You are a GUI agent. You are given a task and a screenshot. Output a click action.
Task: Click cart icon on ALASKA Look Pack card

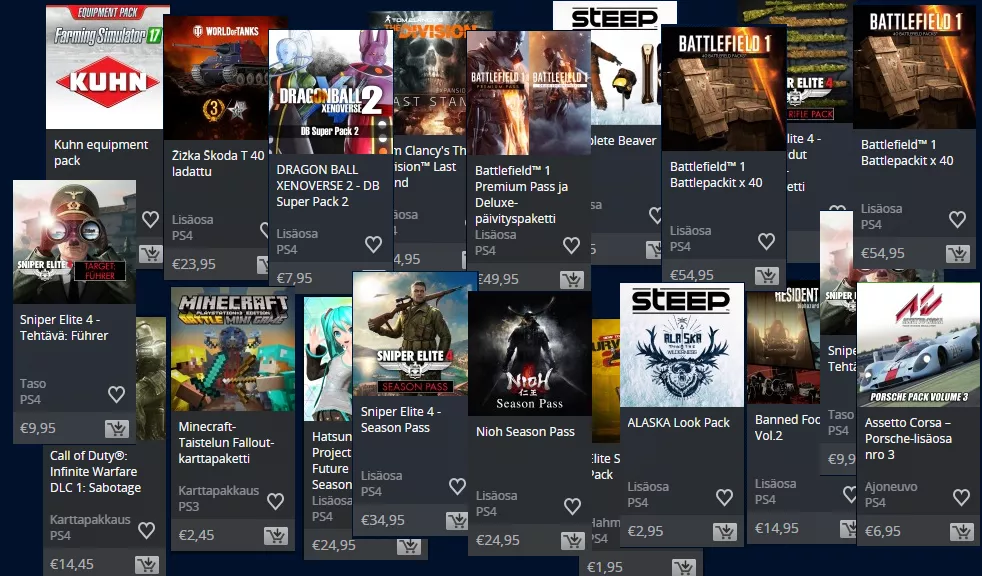click(x=725, y=532)
